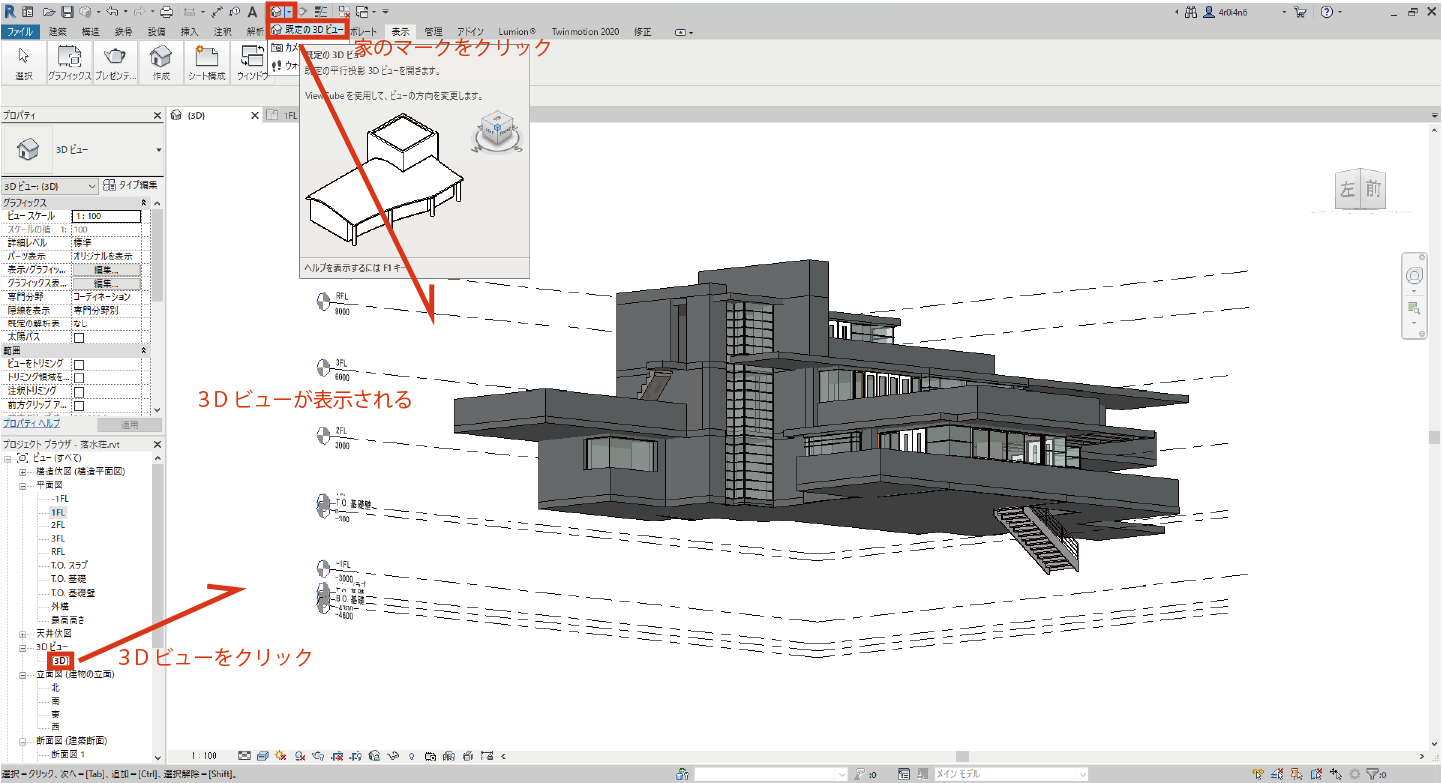Toggle sun path icon in view control bar
This screenshot has width=1442, height=783.
281,756
